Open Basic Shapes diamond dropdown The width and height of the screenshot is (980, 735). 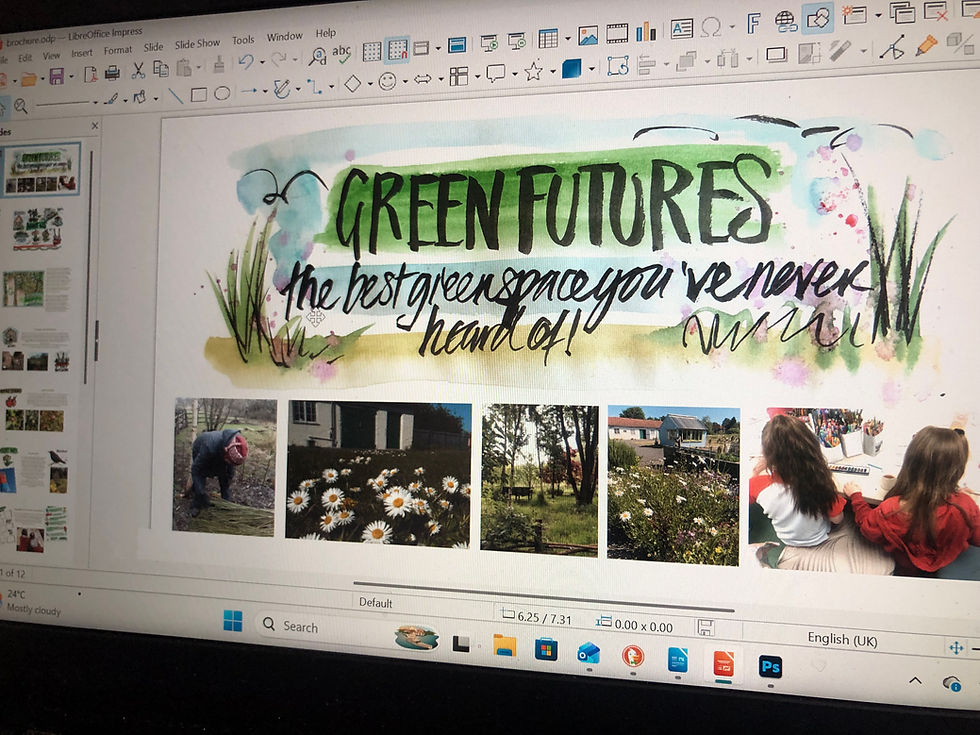click(x=370, y=82)
